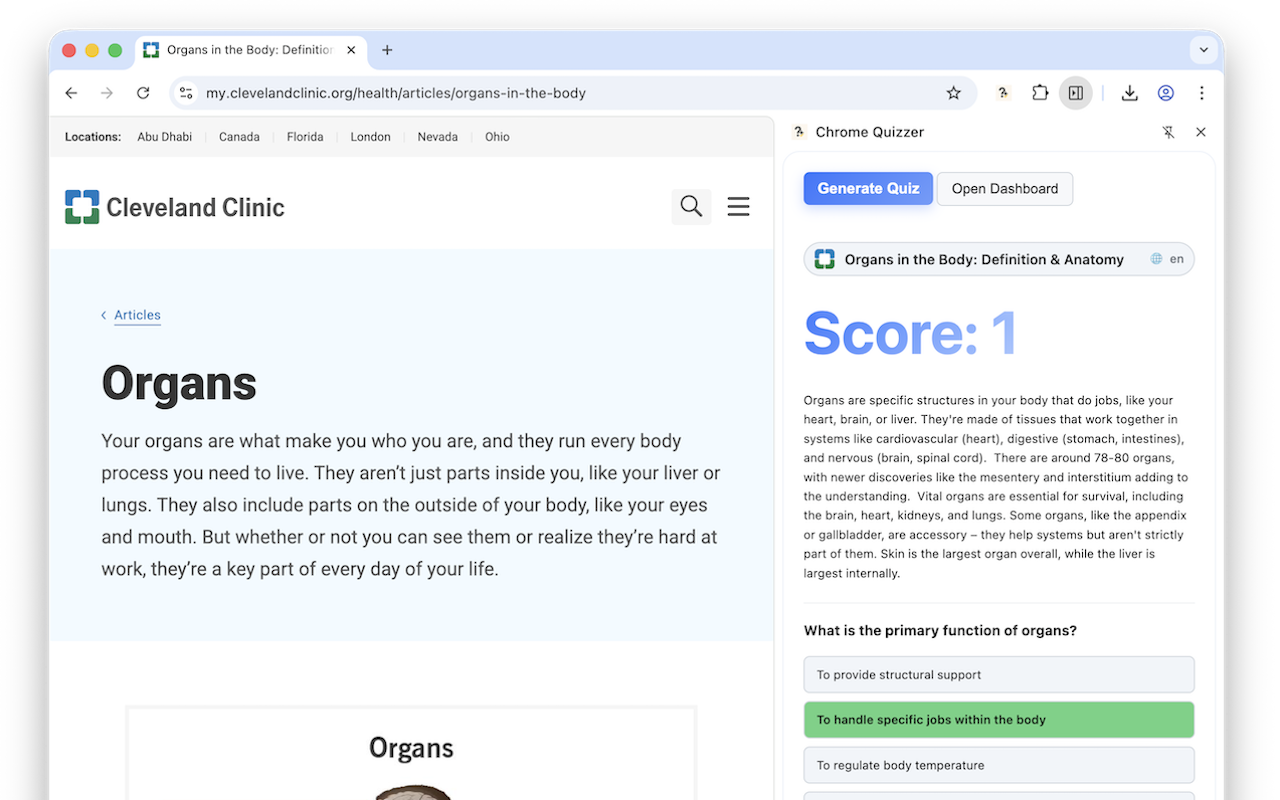
Task: Choose Canada from the locations bar
Action: [239, 137]
